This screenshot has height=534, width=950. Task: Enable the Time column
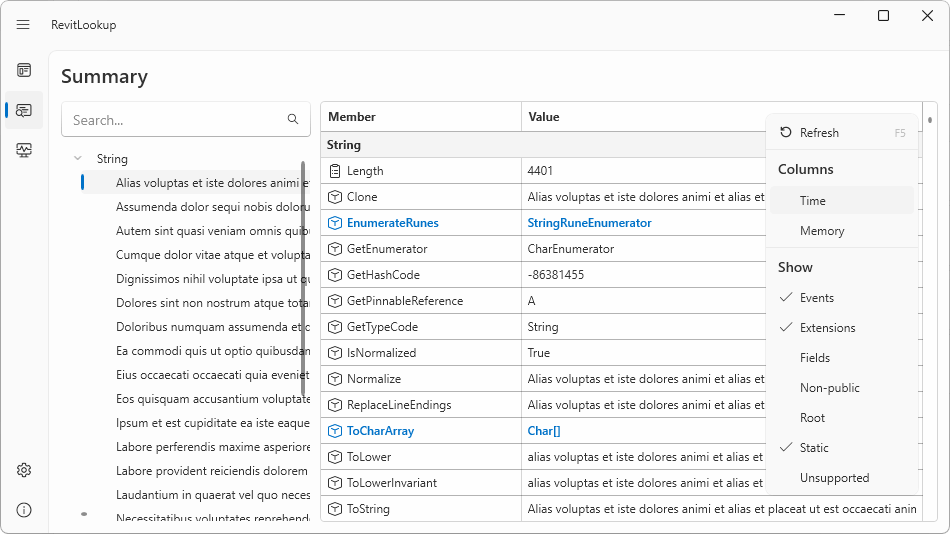point(813,201)
